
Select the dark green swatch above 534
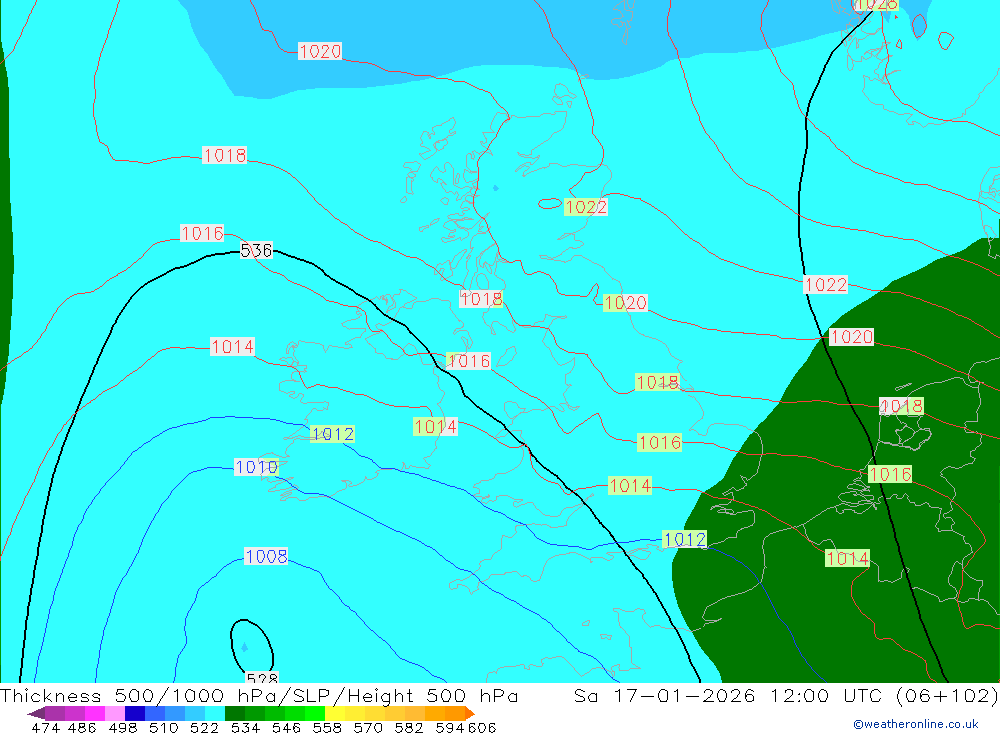pyautogui.click(x=235, y=714)
